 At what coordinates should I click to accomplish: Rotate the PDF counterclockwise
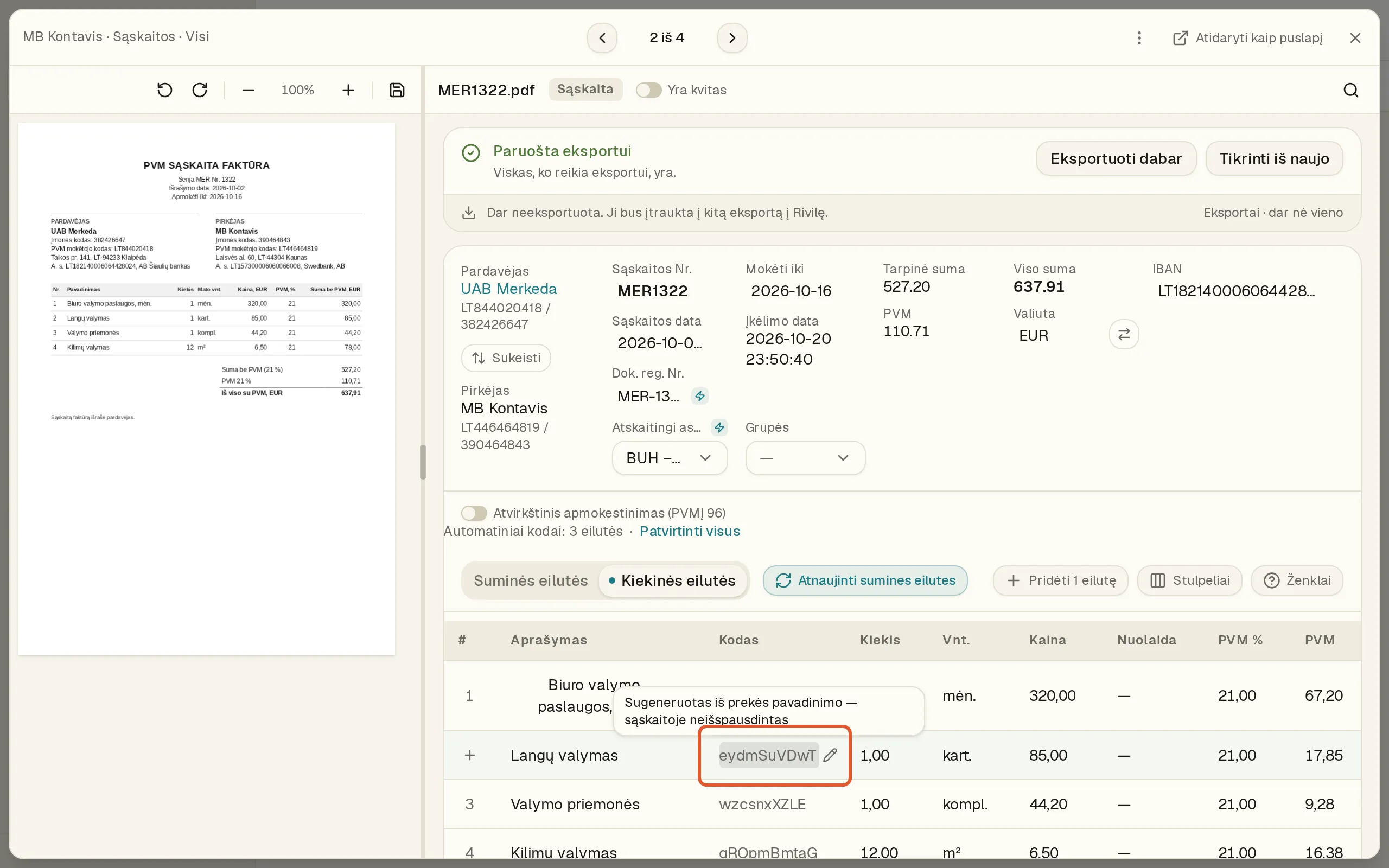point(165,90)
